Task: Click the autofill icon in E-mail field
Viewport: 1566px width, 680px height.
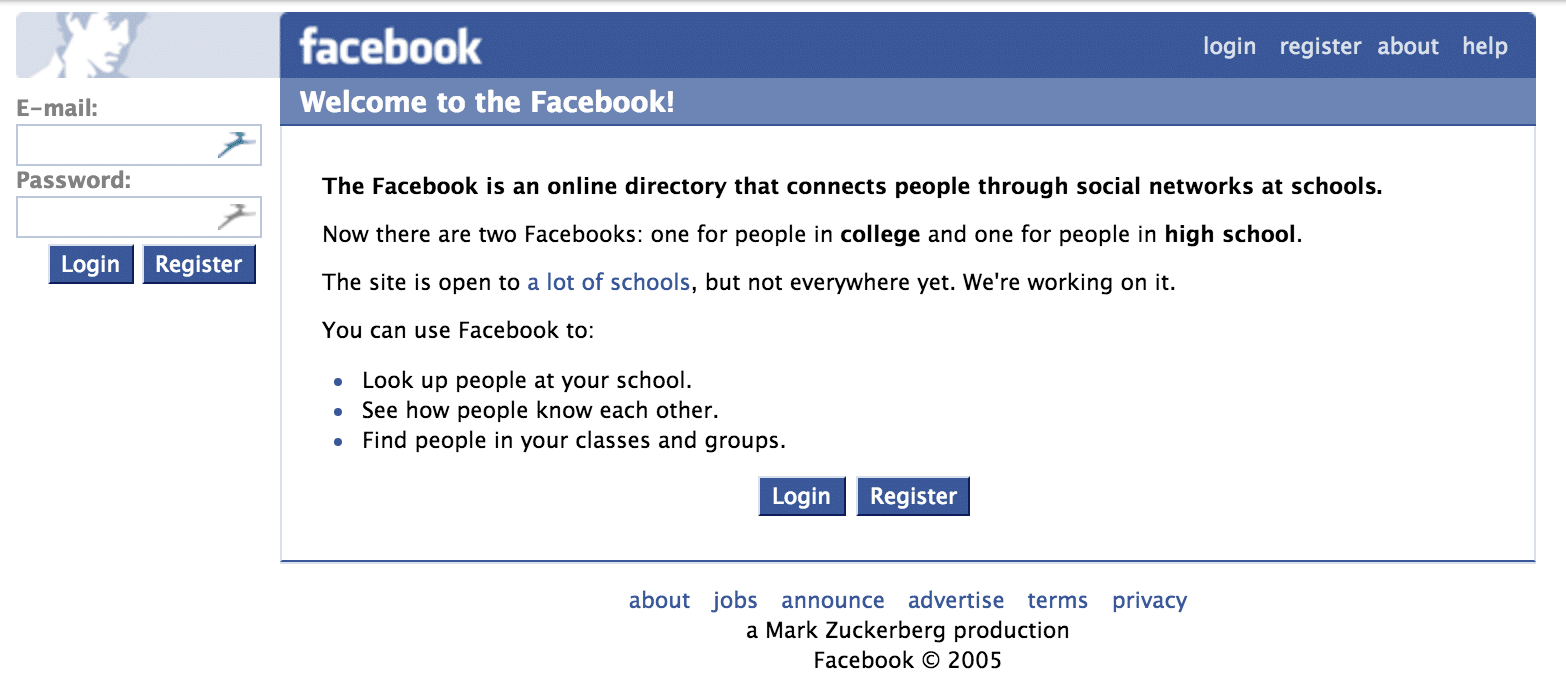Action: 236,145
